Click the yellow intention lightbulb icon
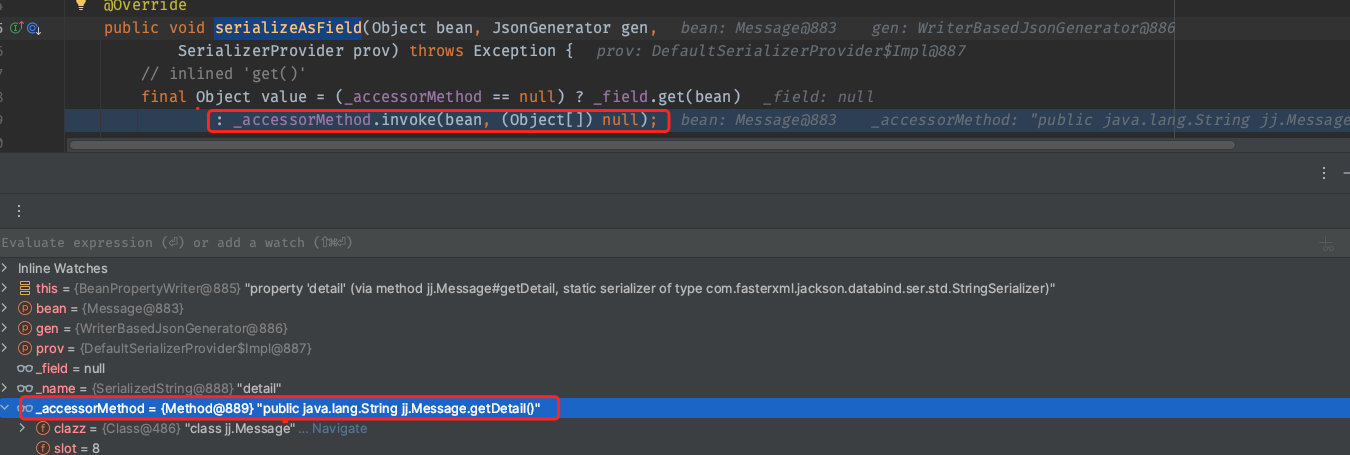 coord(81,6)
